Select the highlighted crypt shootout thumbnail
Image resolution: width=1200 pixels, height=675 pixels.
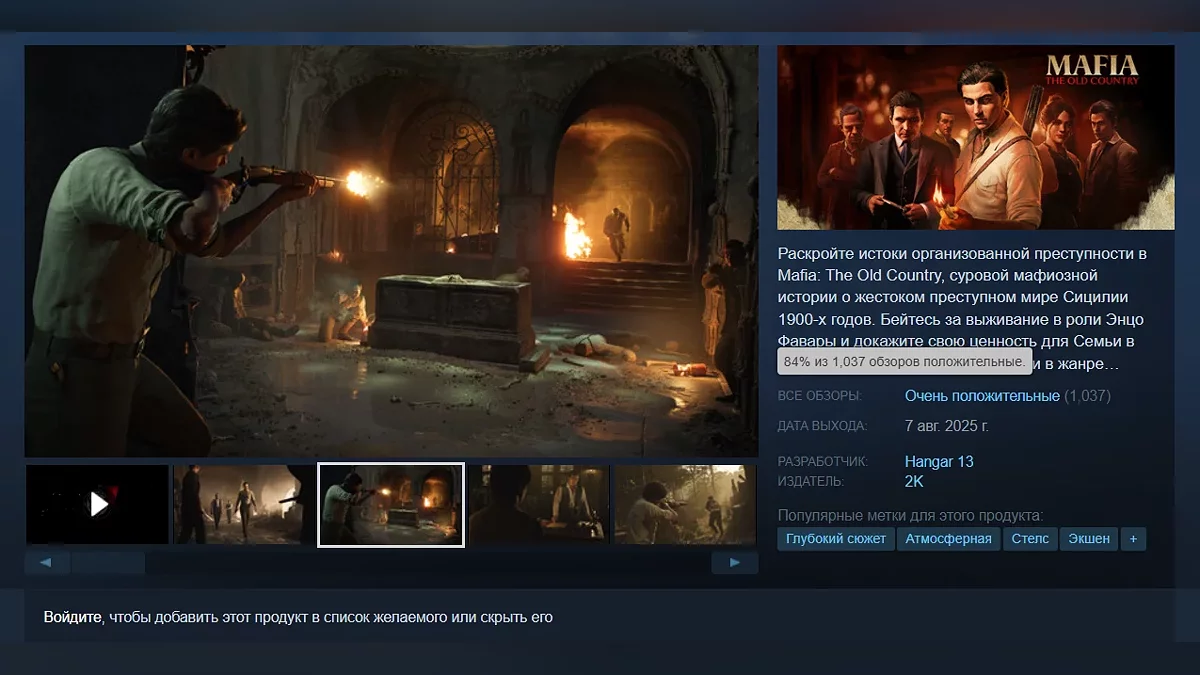(391, 504)
